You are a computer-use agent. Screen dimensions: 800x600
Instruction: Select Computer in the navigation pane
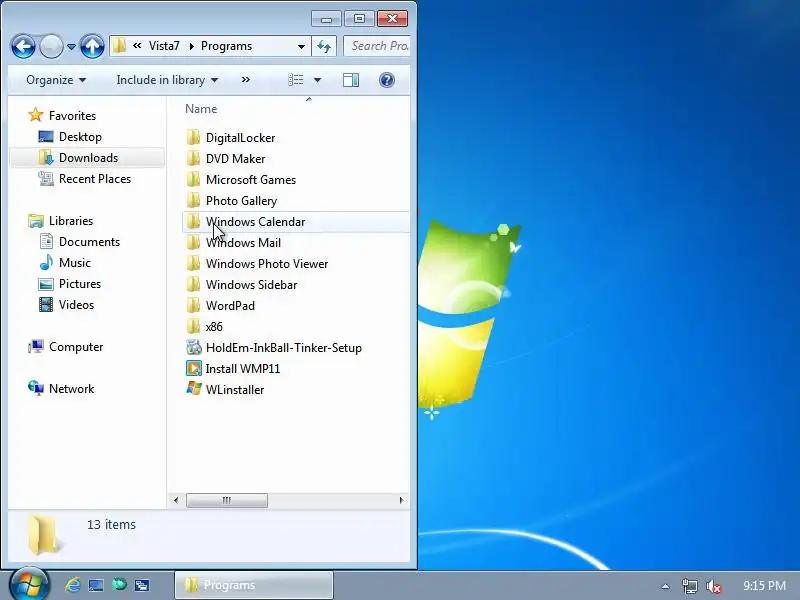76,347
